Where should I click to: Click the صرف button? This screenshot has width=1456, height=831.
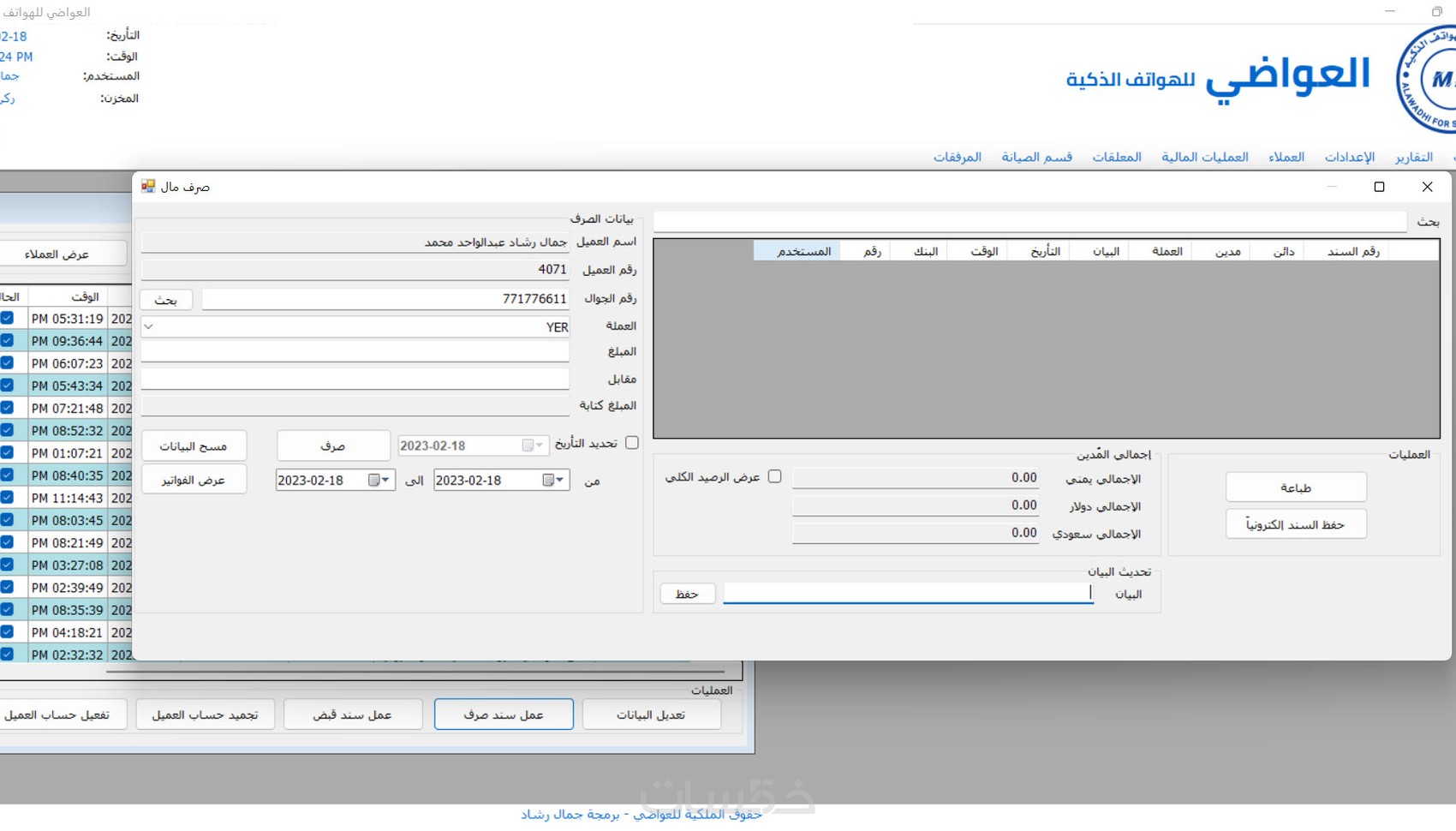click(x=333, y=445)
